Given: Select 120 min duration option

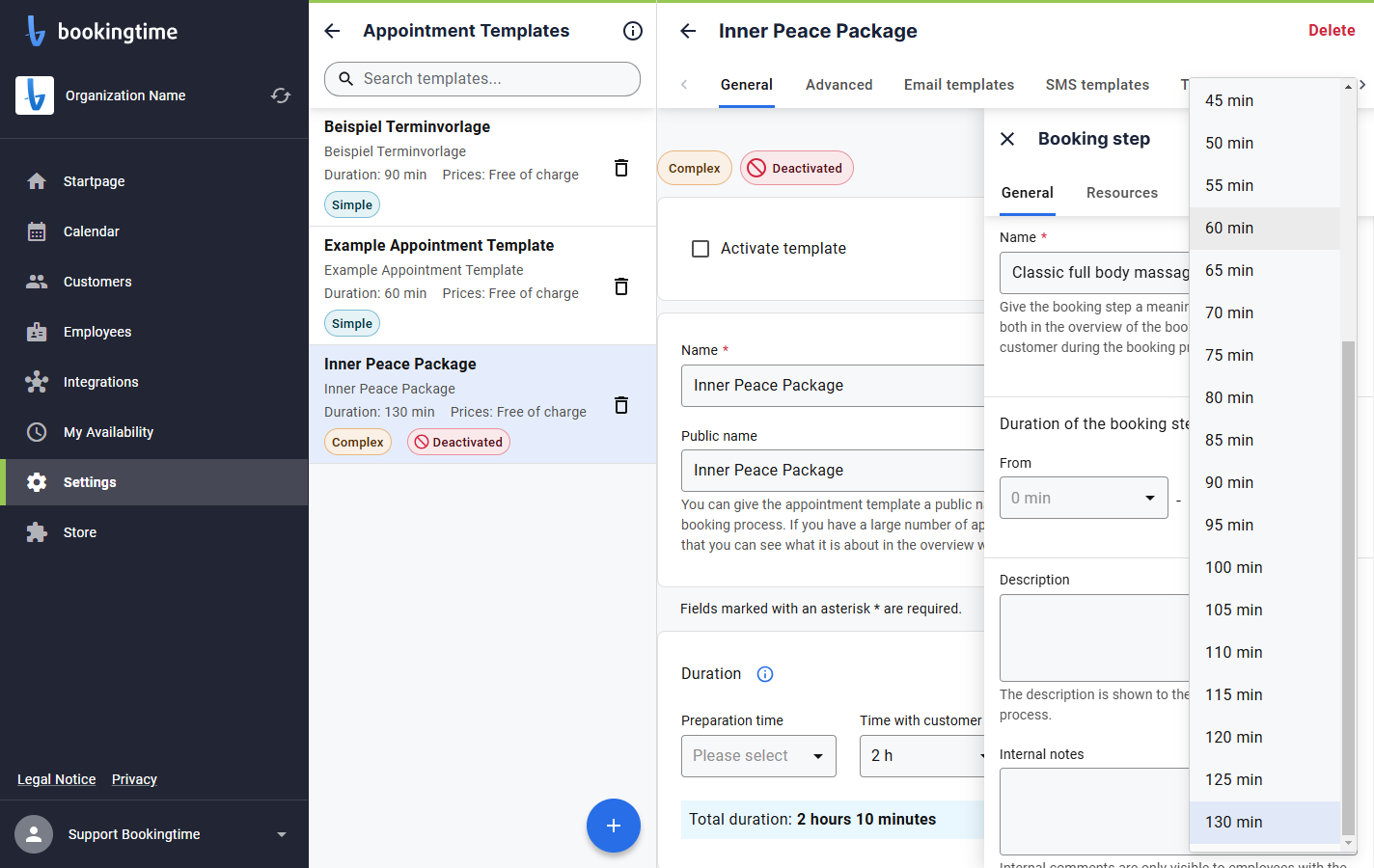Looking at the screenshot, I should tap(1265, 737).
